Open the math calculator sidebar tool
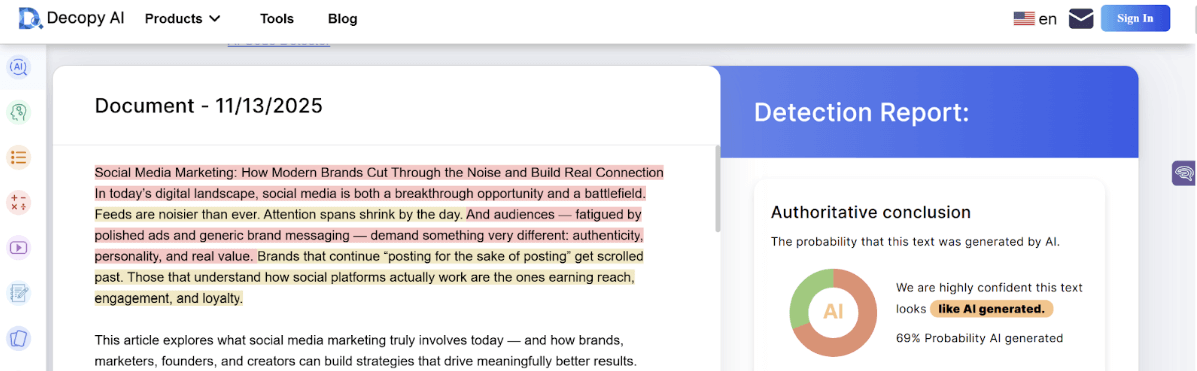This screenshot has height=371, width=1197. (18, 202)
